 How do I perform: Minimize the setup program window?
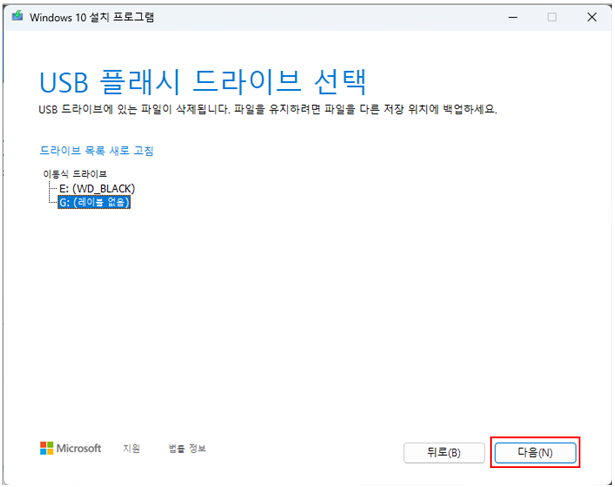pyautogui.click(x=513, y=17)
